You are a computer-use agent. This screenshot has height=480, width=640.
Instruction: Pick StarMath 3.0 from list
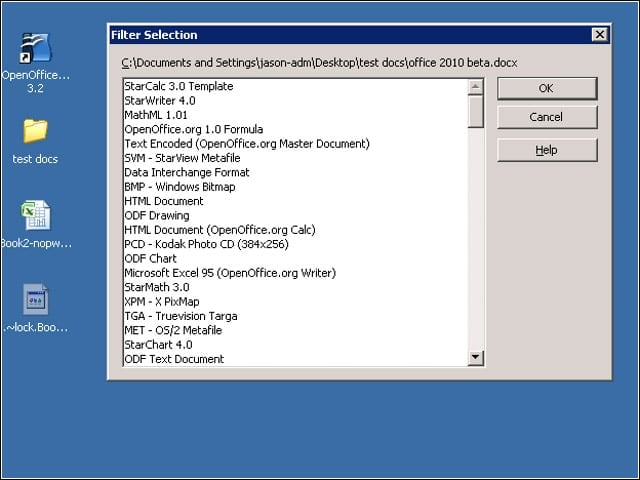[x=296, y=287]
